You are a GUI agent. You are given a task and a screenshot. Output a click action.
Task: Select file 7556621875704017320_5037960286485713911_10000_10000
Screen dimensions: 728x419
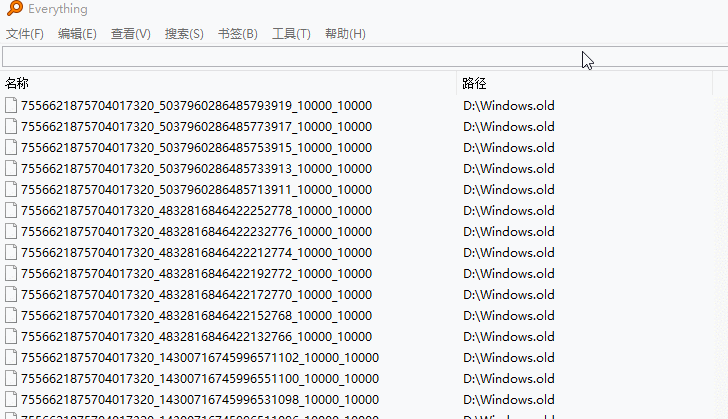[x=196, y=190]
